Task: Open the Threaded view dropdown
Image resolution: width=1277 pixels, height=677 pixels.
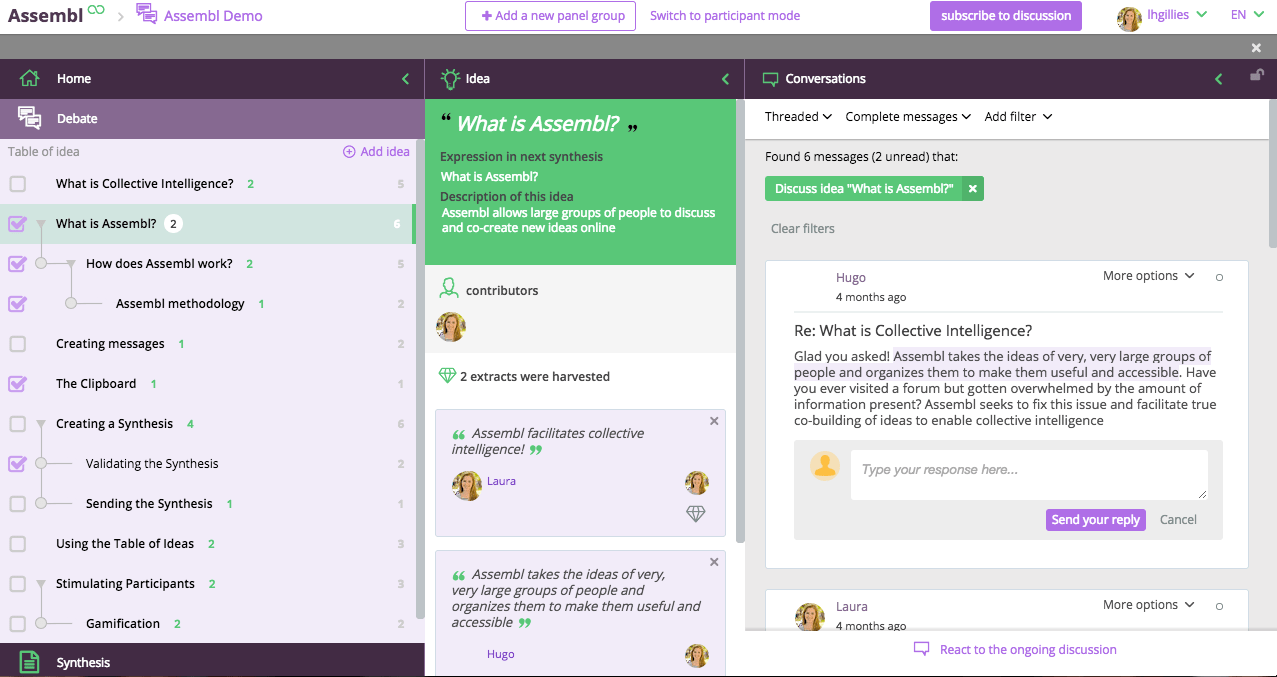Action: pos(798,117)
